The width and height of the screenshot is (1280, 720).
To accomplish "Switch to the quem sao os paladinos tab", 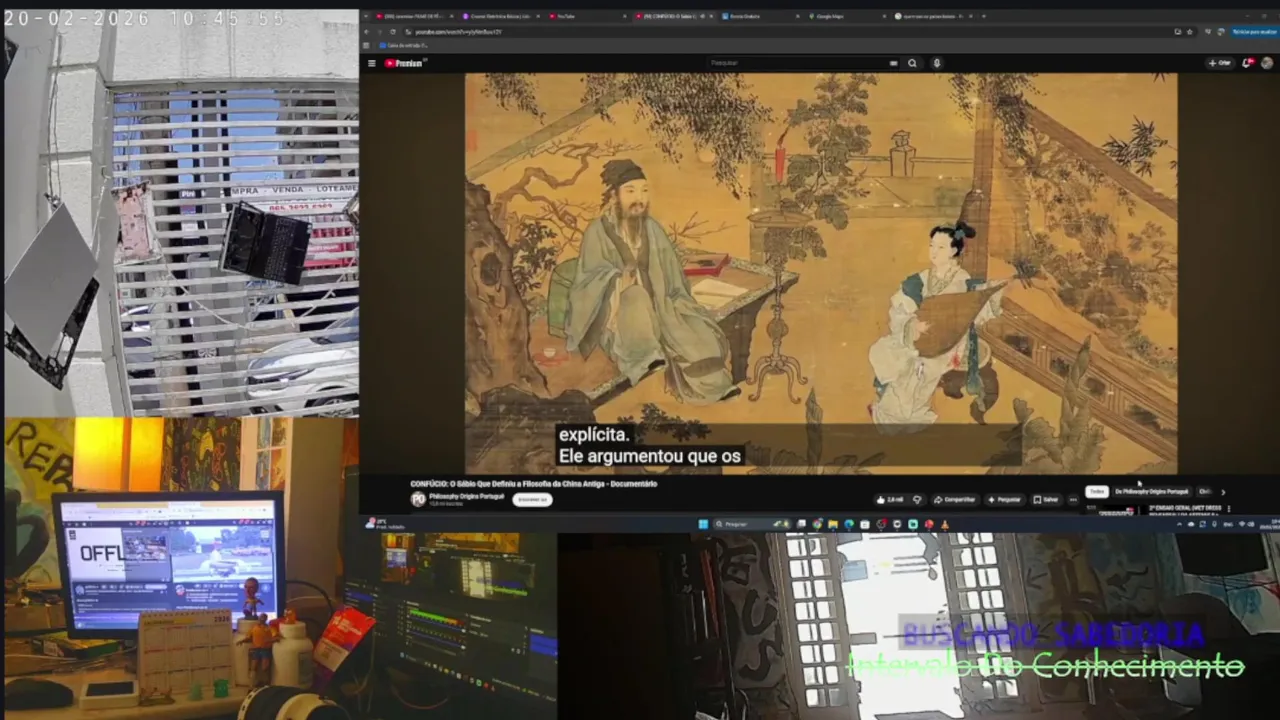I will [932, 16].
